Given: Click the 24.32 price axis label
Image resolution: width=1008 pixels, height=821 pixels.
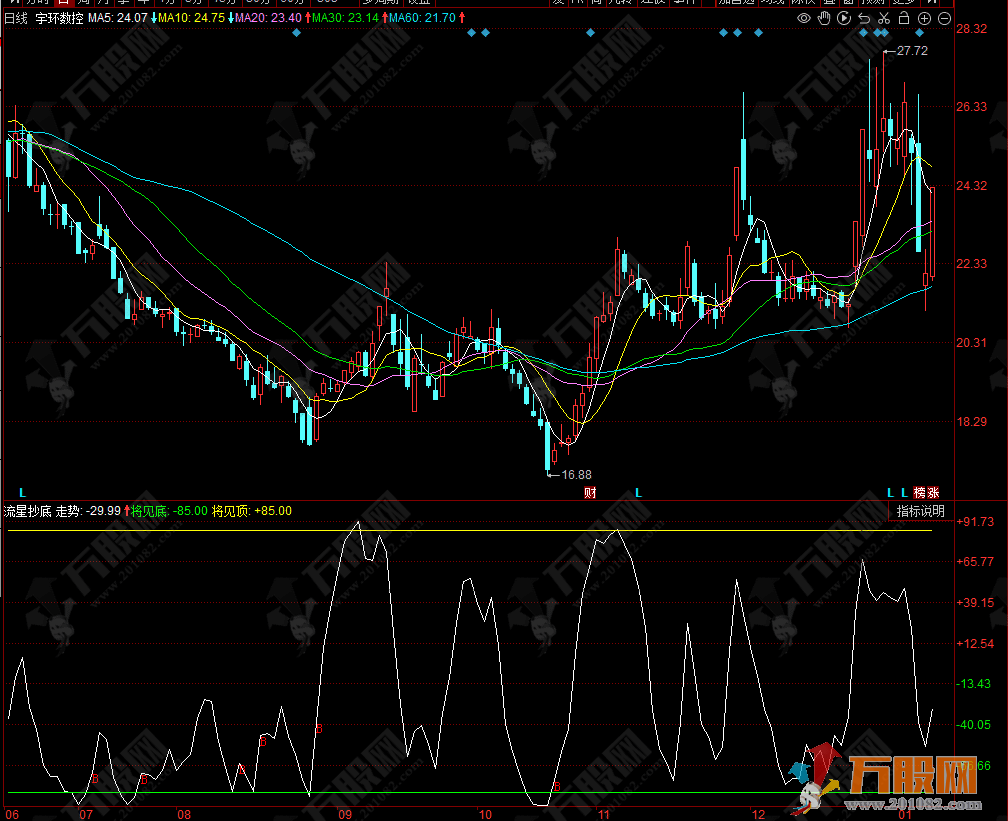Looking at the screenshot, I should [x=971, y=186].
